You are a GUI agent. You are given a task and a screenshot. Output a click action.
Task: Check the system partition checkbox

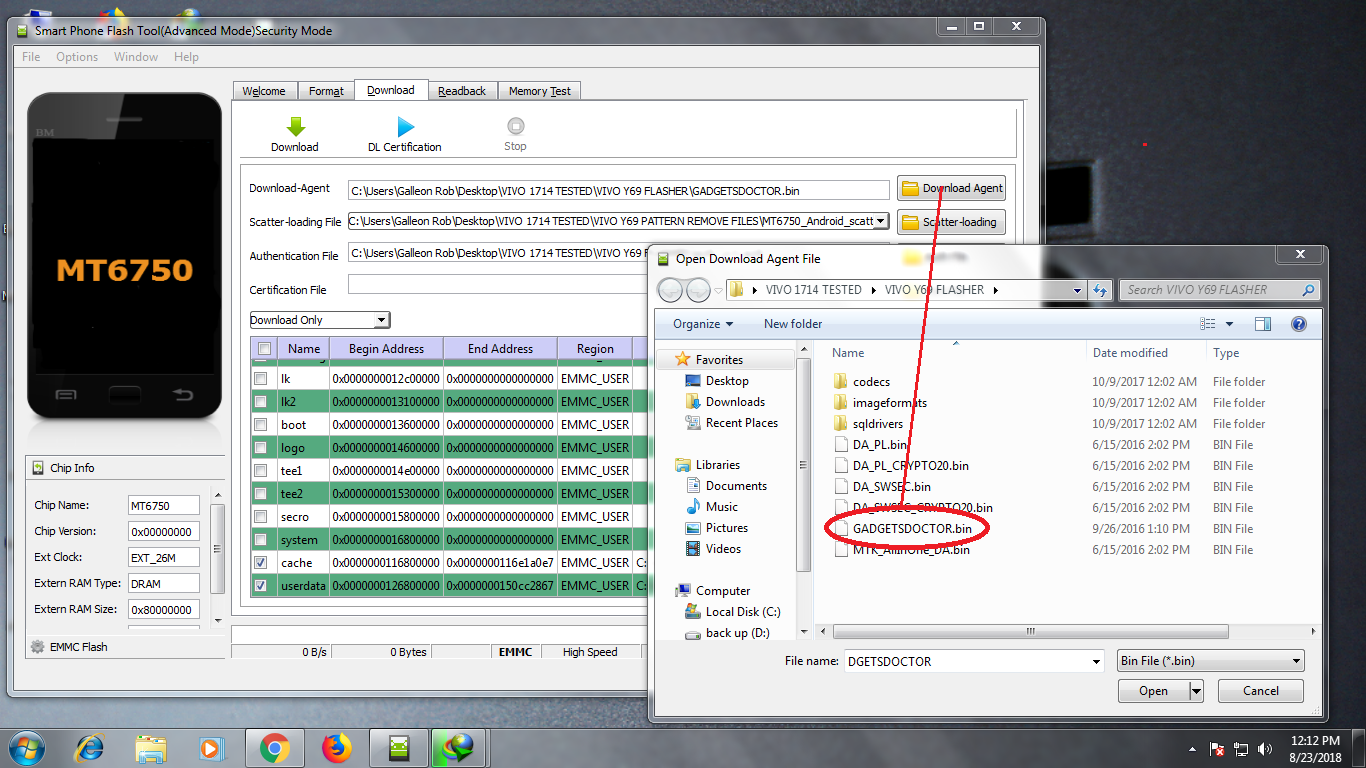point(261,540)
